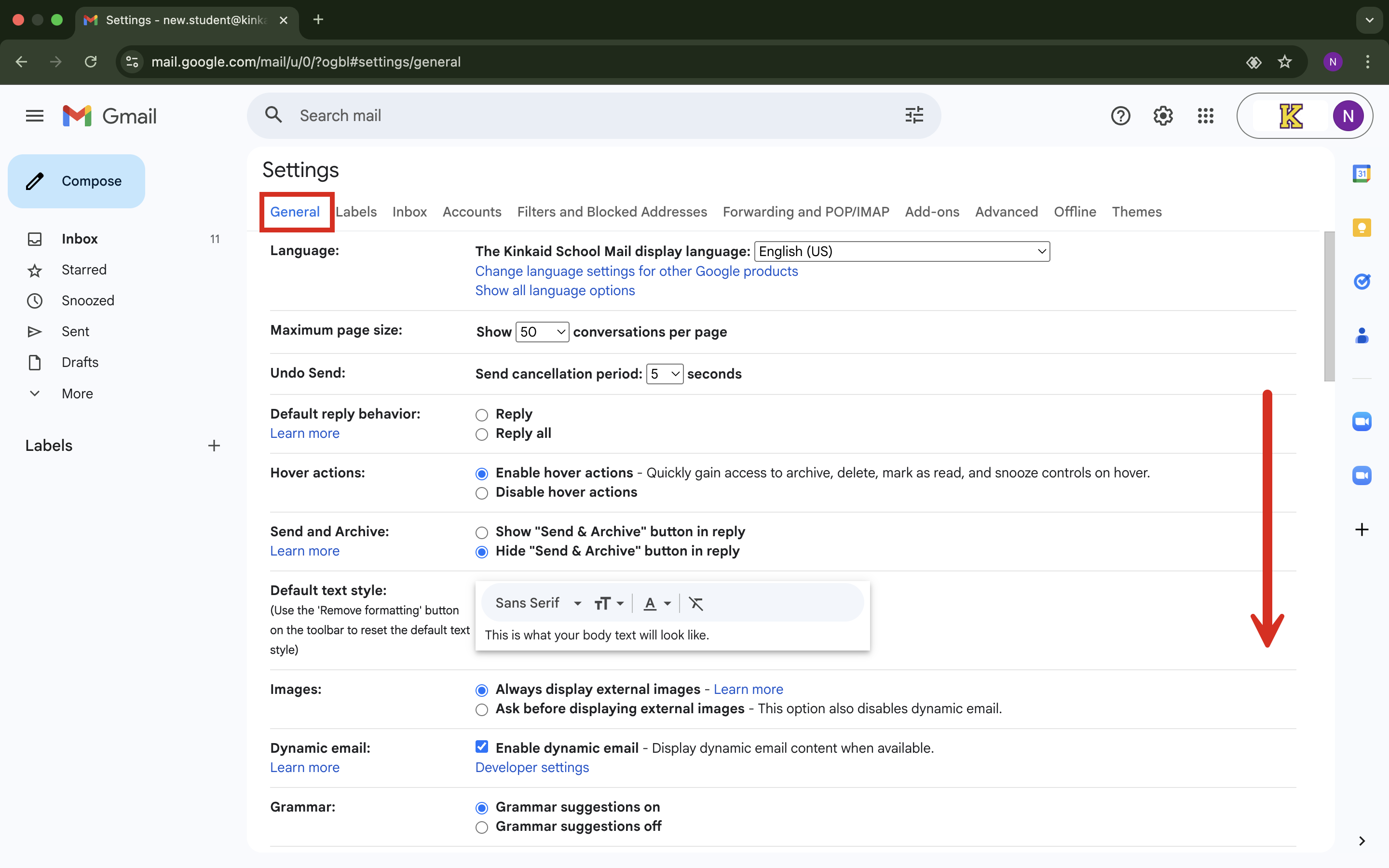Switch to the Filters and Blocked Addresses tab
This screenshot has width=1389, height=868.
(x=612, y=212)
